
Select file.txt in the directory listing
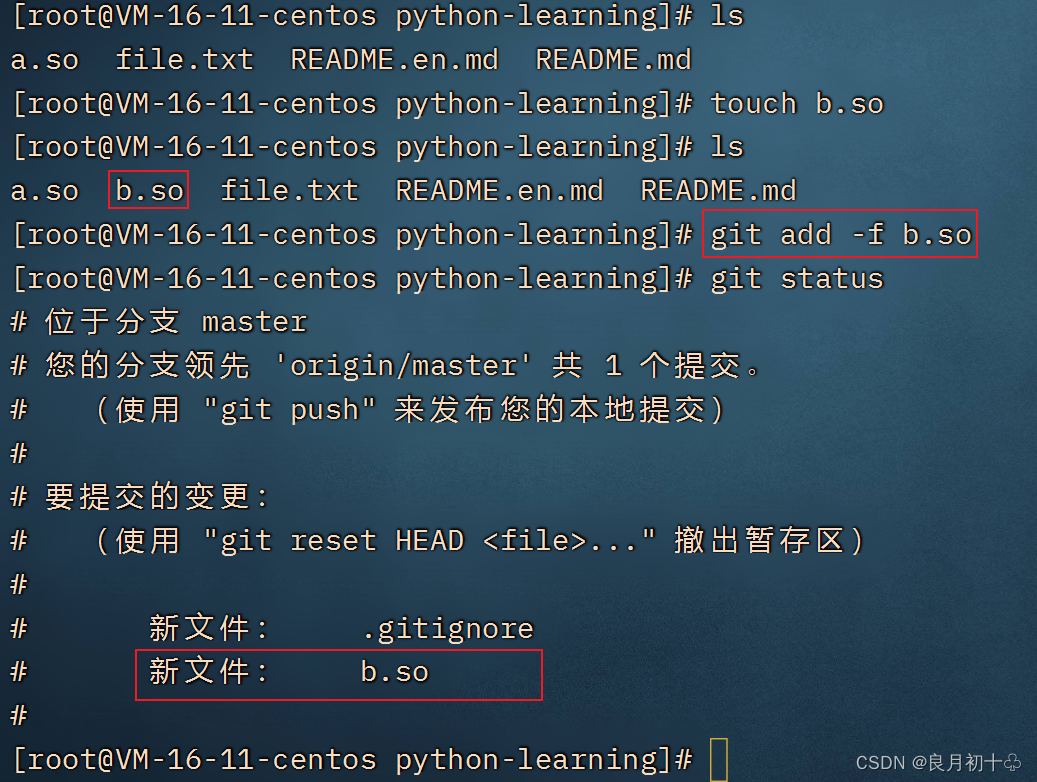click(x=184, y=59)
